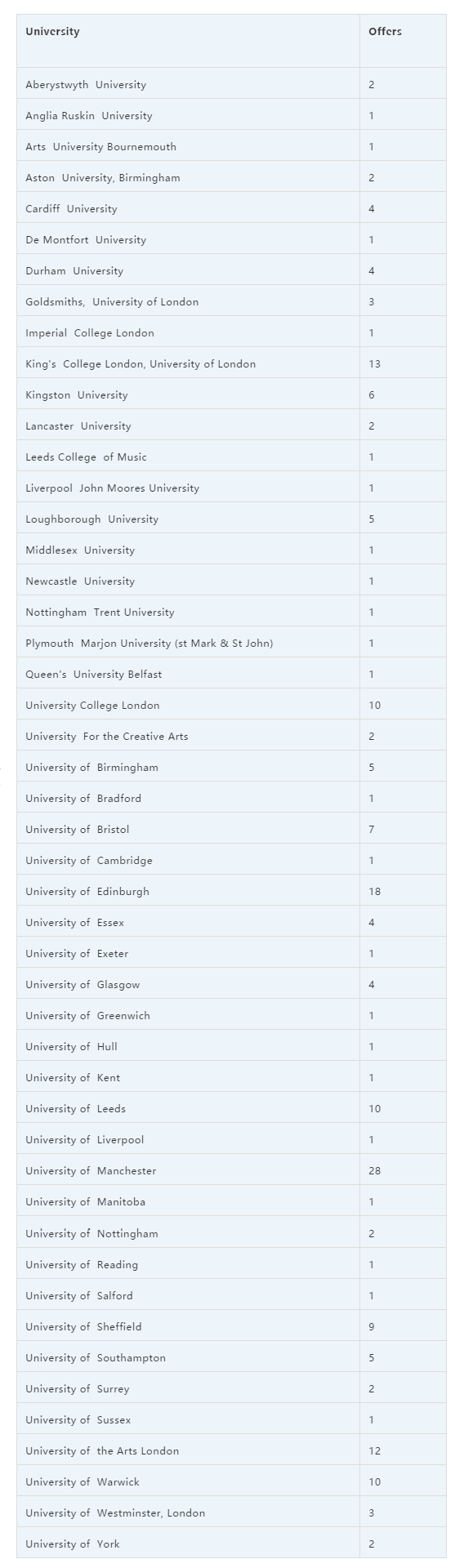
Task: Select the Aberystwyth University row
Action: pos(231,84)
